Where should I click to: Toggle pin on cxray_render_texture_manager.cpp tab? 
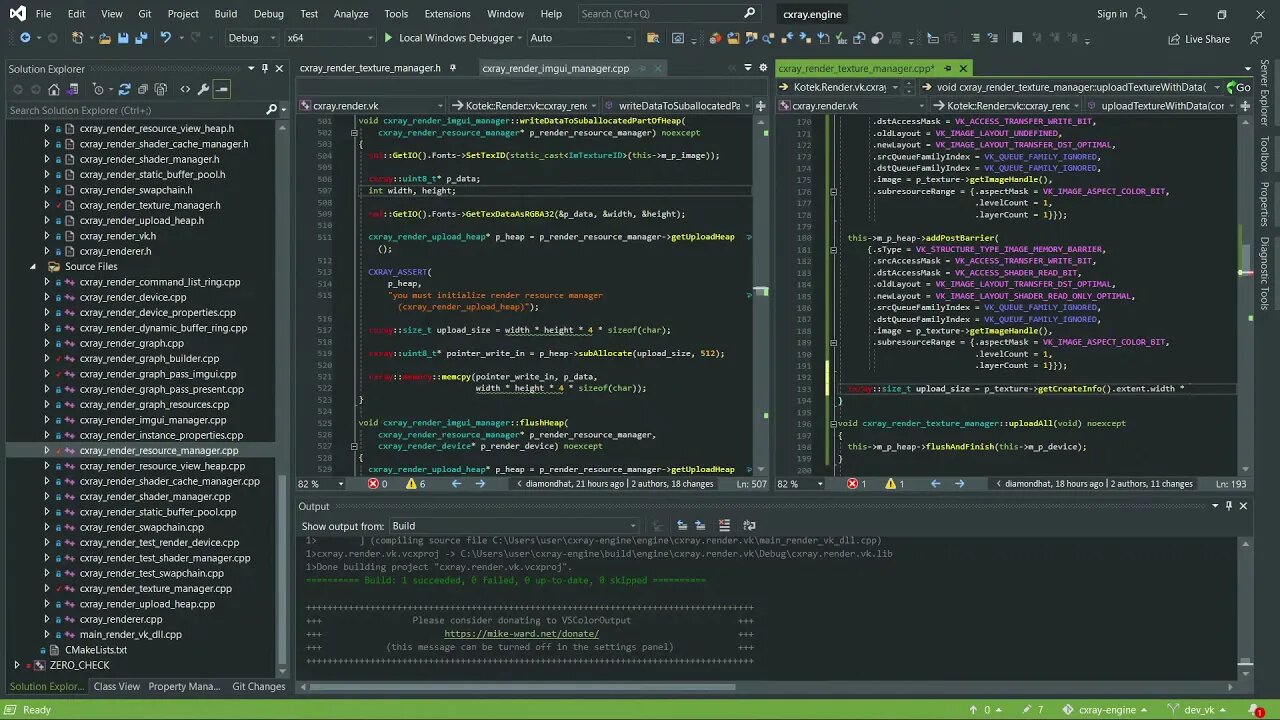click(947, 68)
